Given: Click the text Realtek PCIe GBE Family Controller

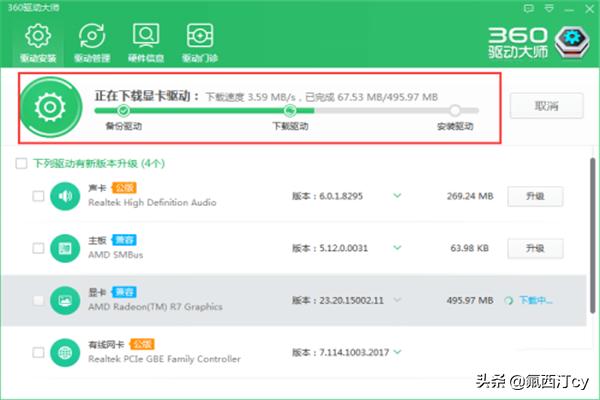Looking at the screenshot, I should coord(164,359).
